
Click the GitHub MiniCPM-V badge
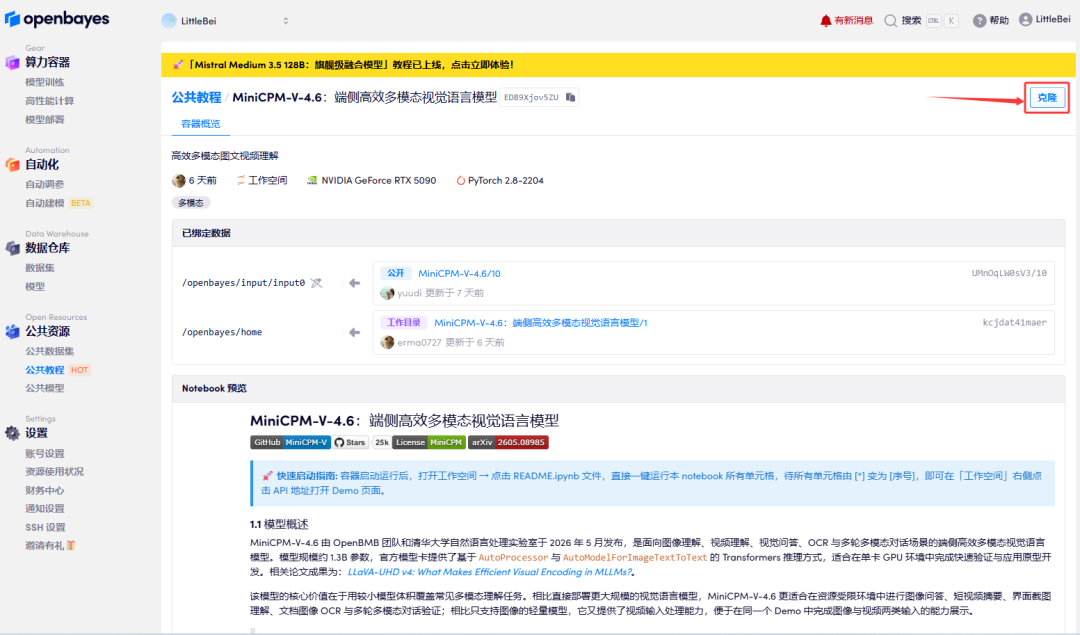click(290, 442)
